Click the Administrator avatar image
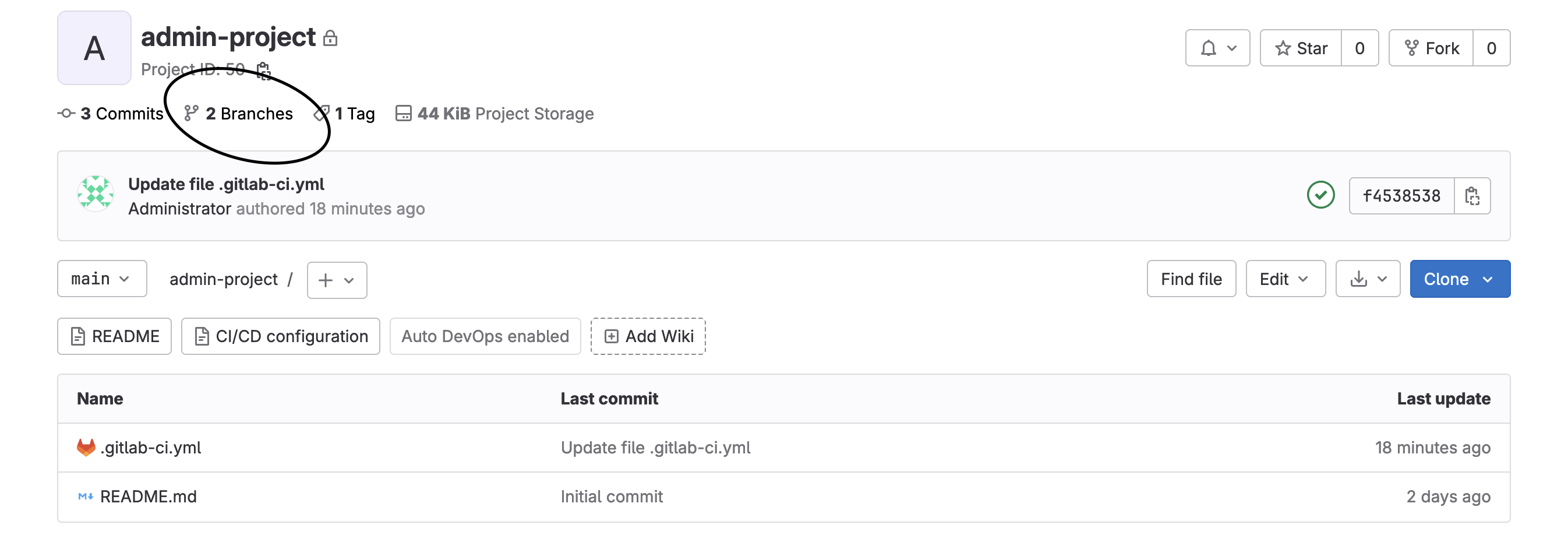1568x535 pixels. click(96, 193)
